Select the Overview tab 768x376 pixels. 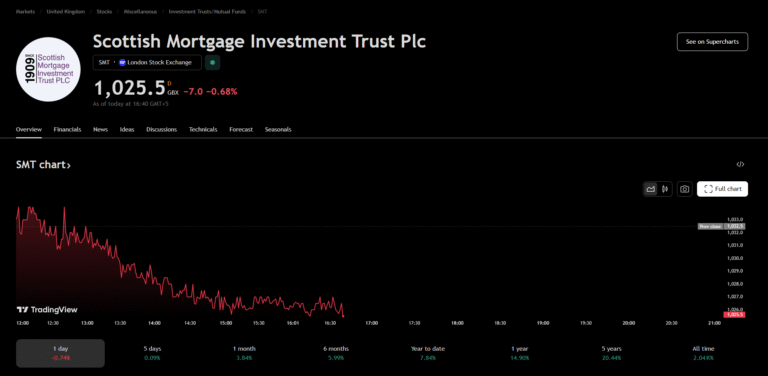[29, 130]
